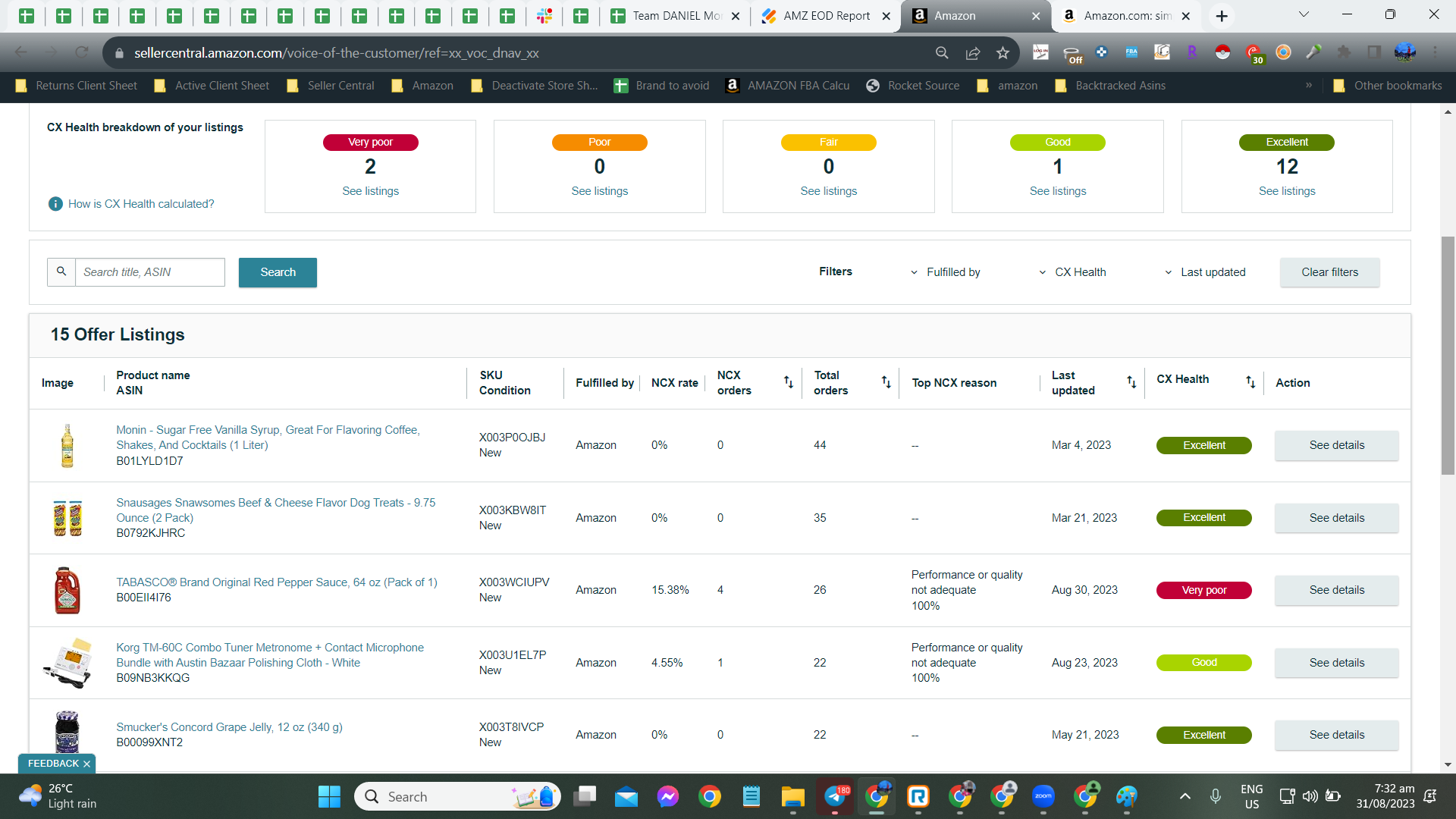
Task: Open the Light rain weather widget
Action: tap(58, 796)
